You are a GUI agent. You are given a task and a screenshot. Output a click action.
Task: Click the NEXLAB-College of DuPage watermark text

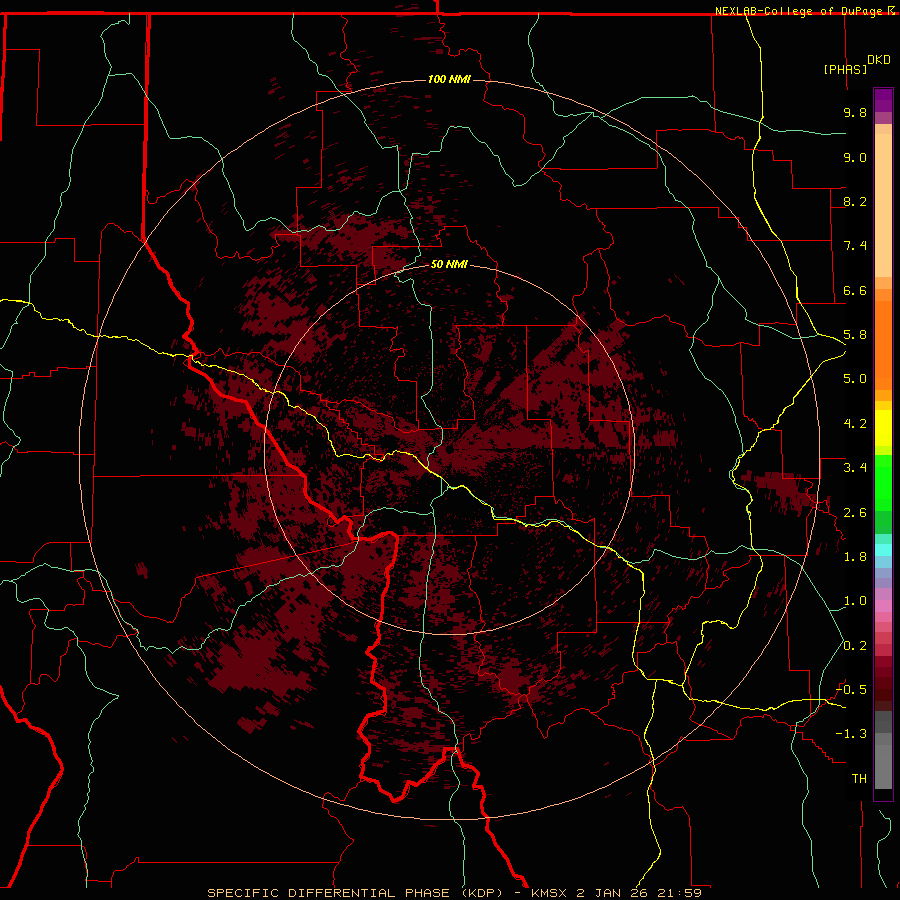pos(805,11)
